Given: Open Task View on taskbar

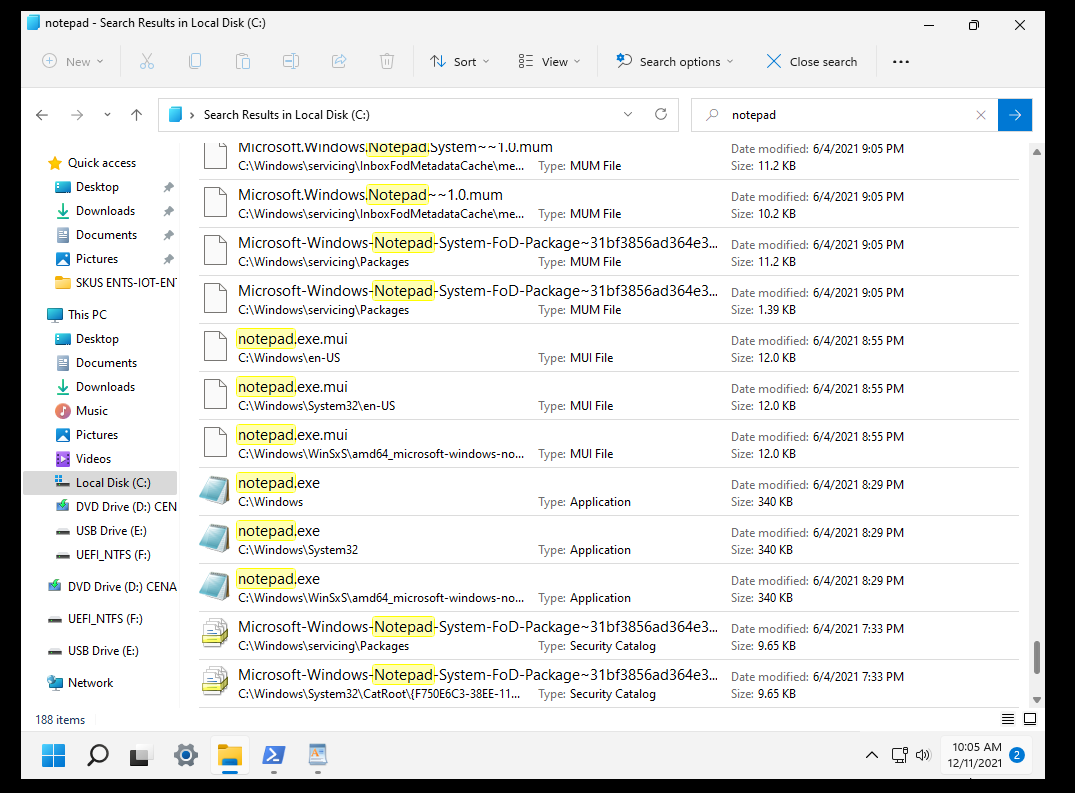Looking at the screenshot, I should point(141,755).
